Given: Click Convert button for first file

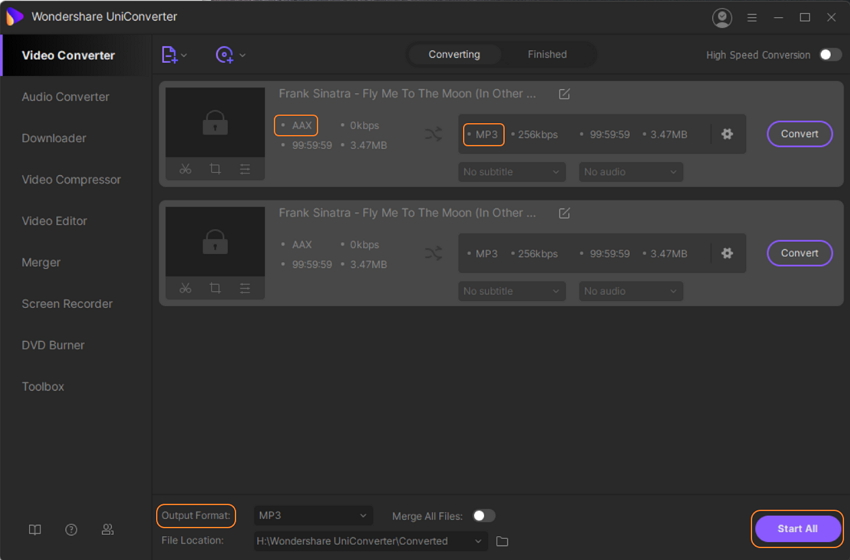Looking at the screenshot, I should tap(800, 134).
